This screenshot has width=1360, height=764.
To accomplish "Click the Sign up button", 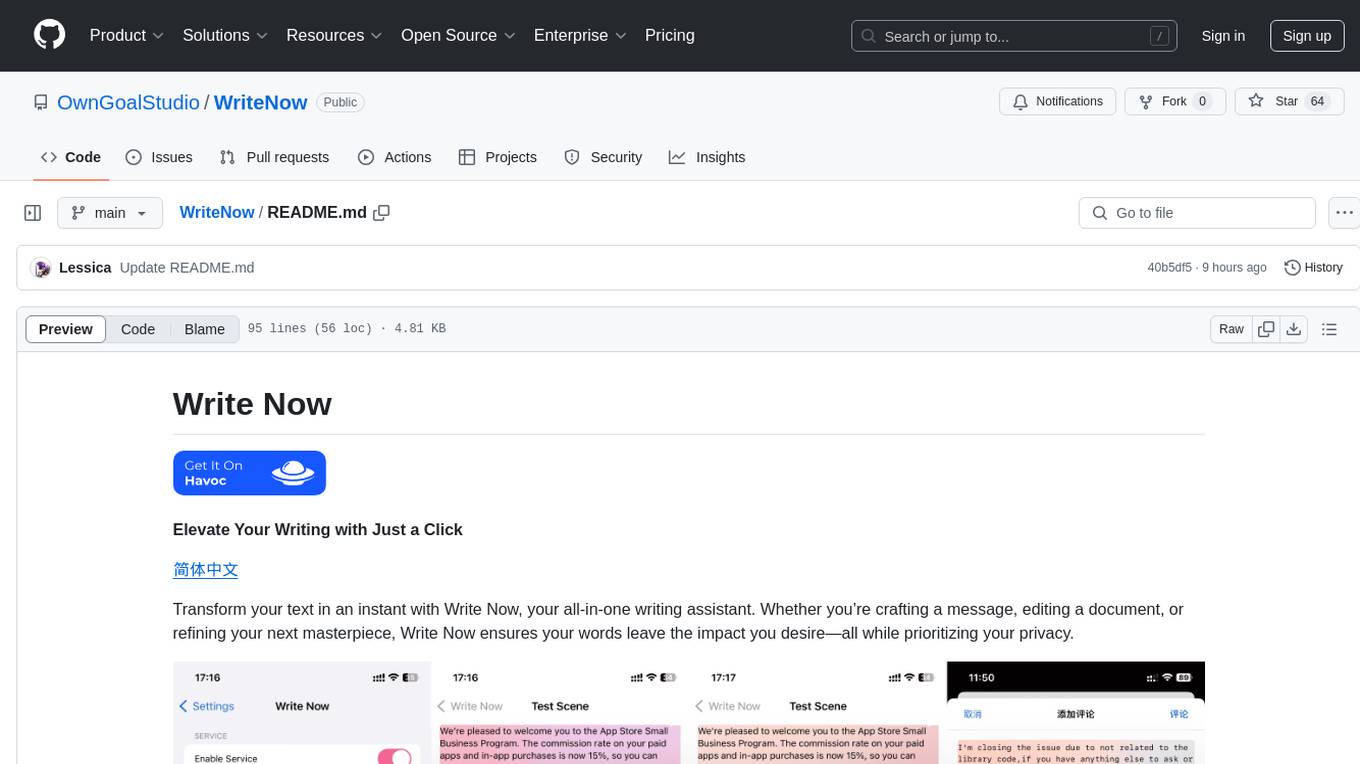I will 1307,36.
